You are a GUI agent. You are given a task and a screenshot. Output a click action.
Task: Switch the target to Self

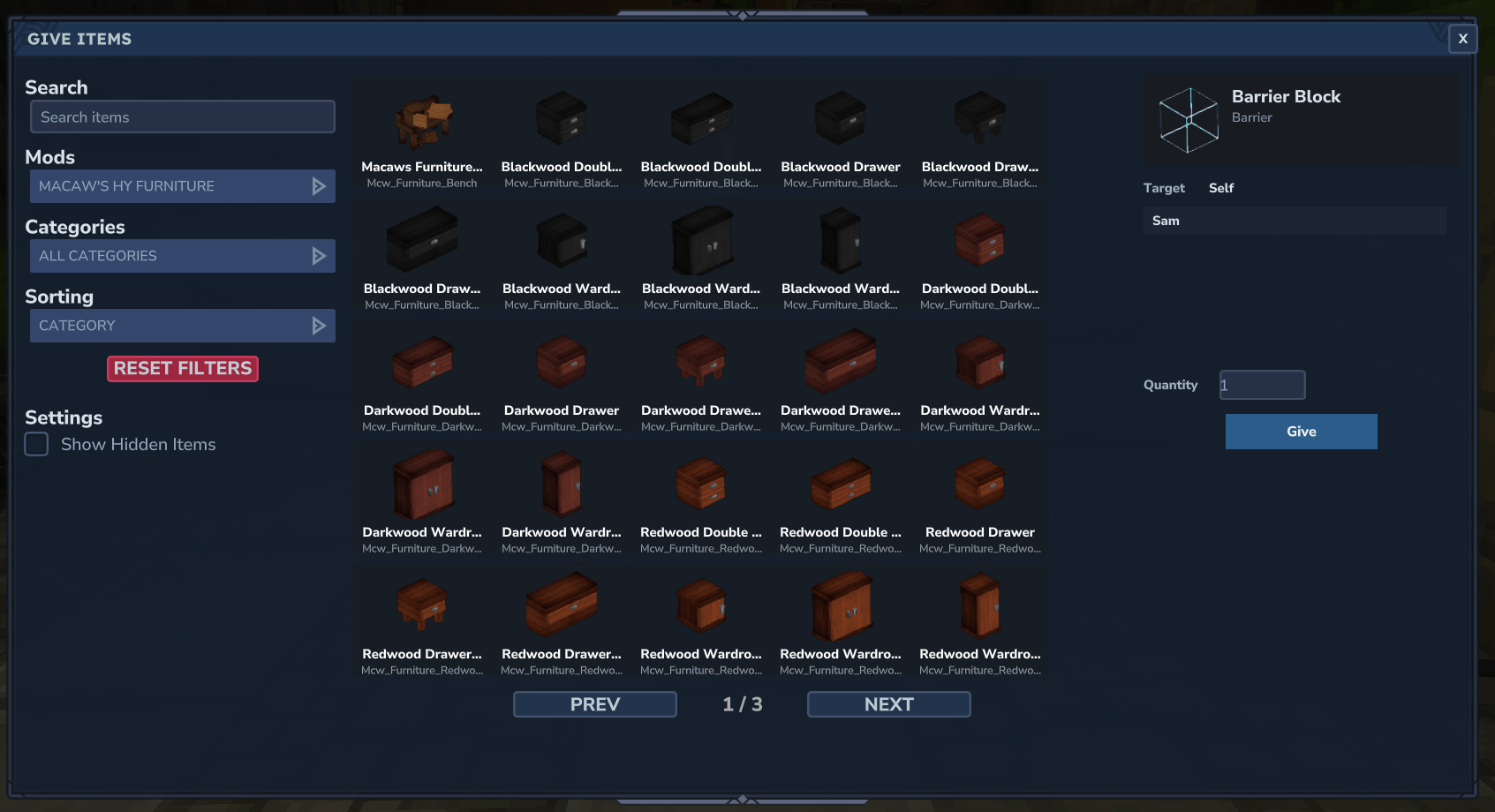click(1220, 188)
